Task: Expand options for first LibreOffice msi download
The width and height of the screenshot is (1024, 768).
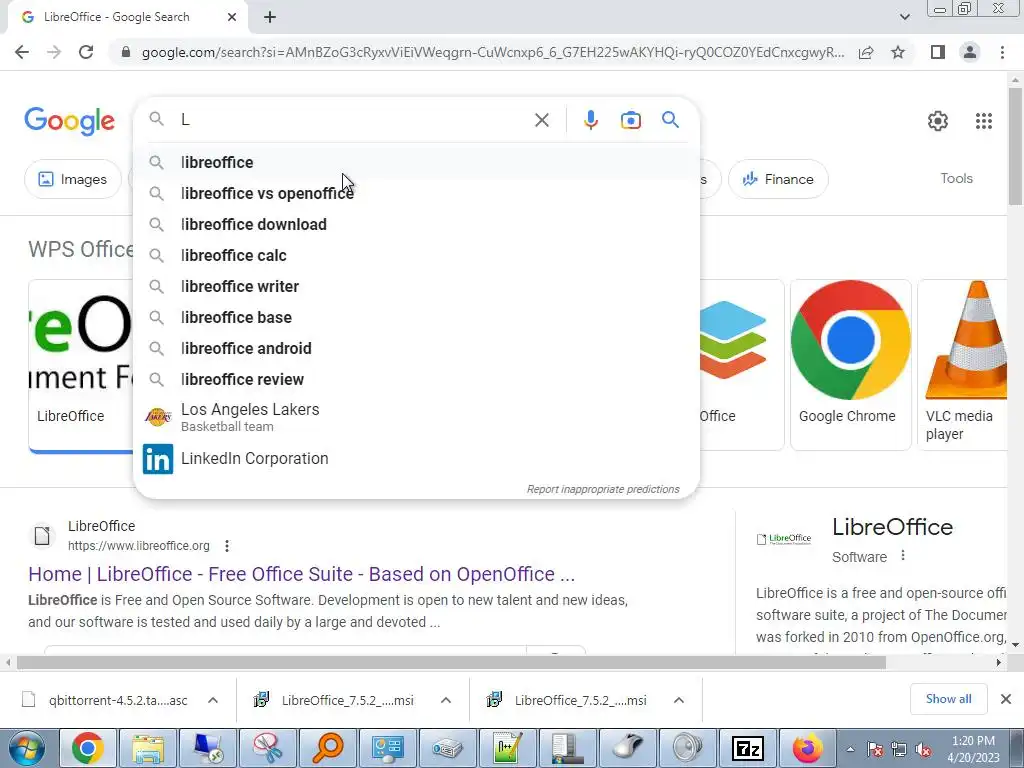Action: pos(446,700)
